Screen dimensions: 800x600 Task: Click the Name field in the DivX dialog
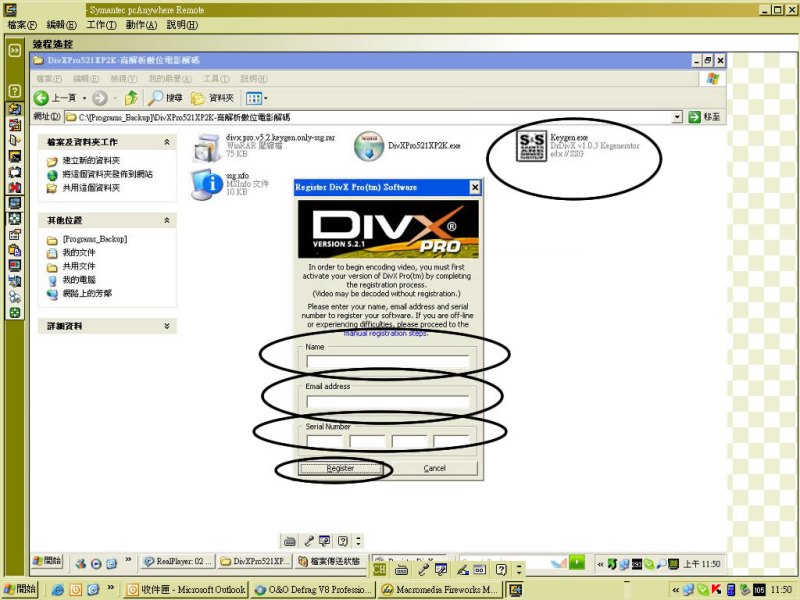click(387, 361)
